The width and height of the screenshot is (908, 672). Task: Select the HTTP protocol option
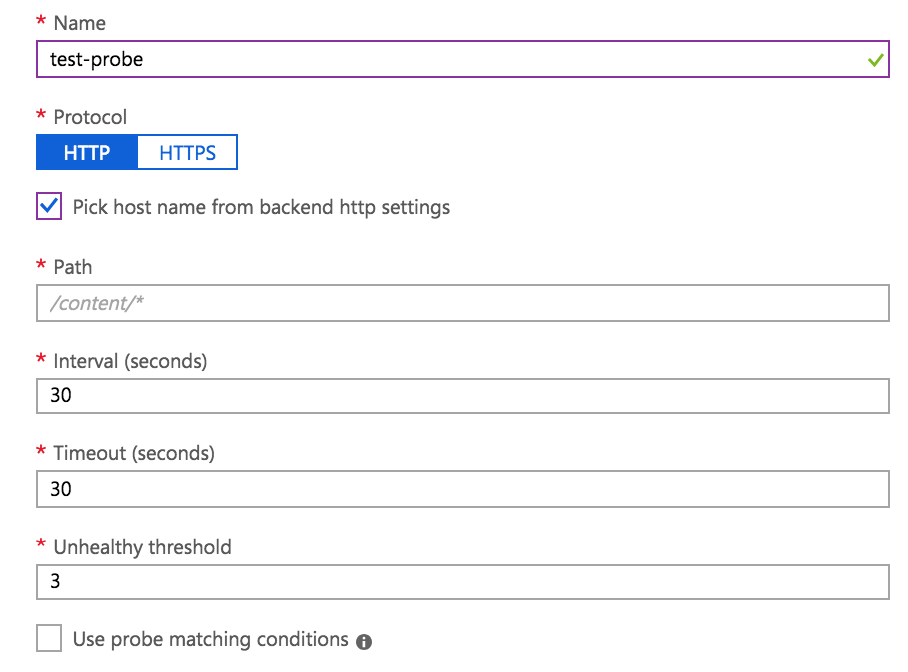87,152
